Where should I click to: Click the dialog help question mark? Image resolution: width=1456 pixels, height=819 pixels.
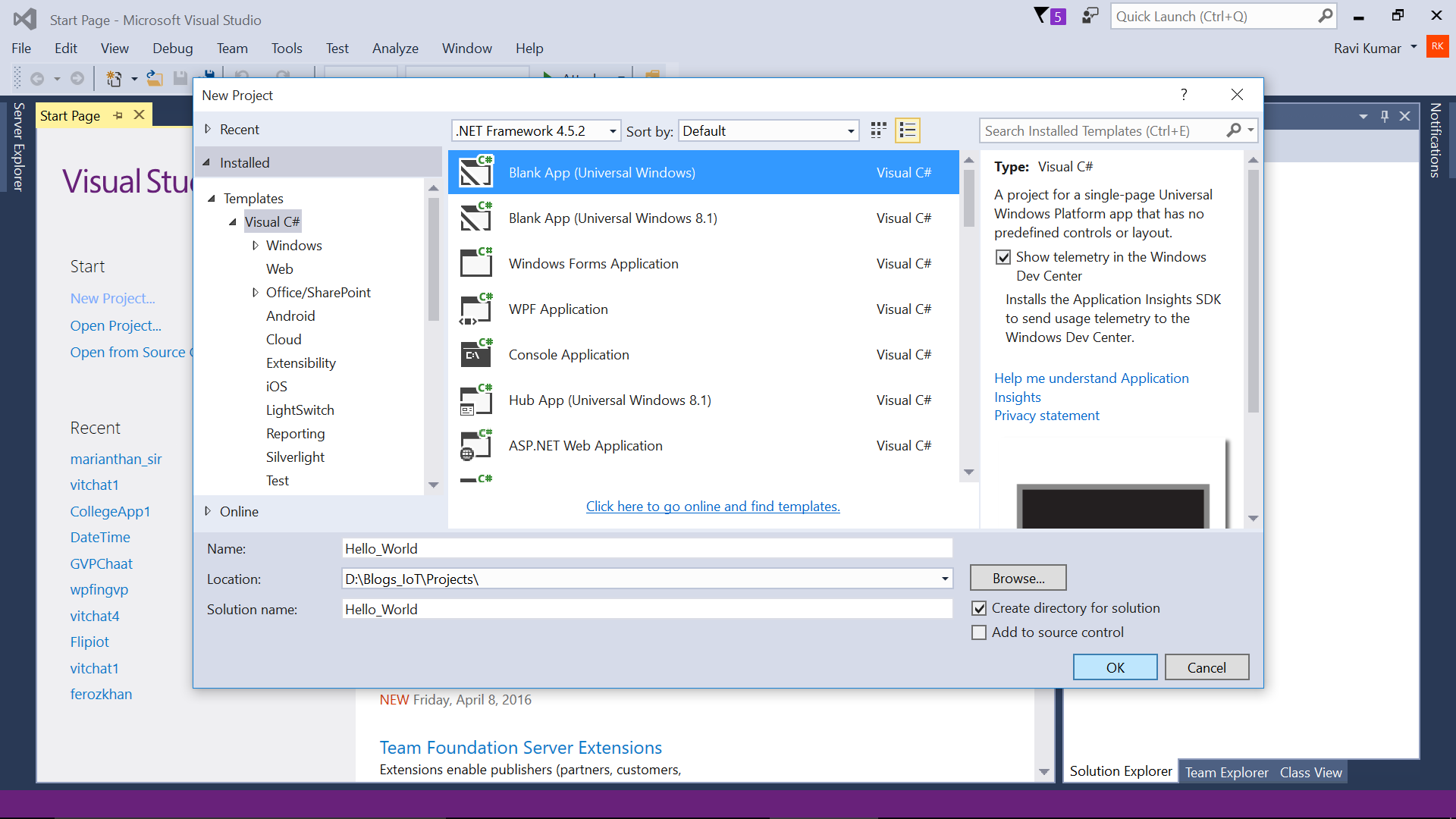point(1184,95)
